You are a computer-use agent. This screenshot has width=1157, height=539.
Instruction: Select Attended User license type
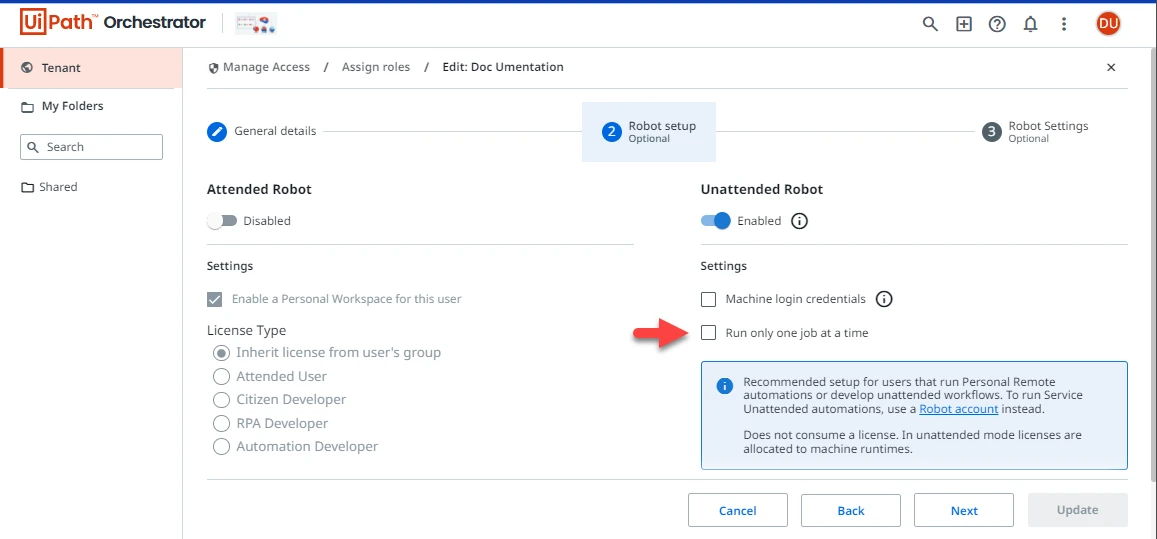221,377
